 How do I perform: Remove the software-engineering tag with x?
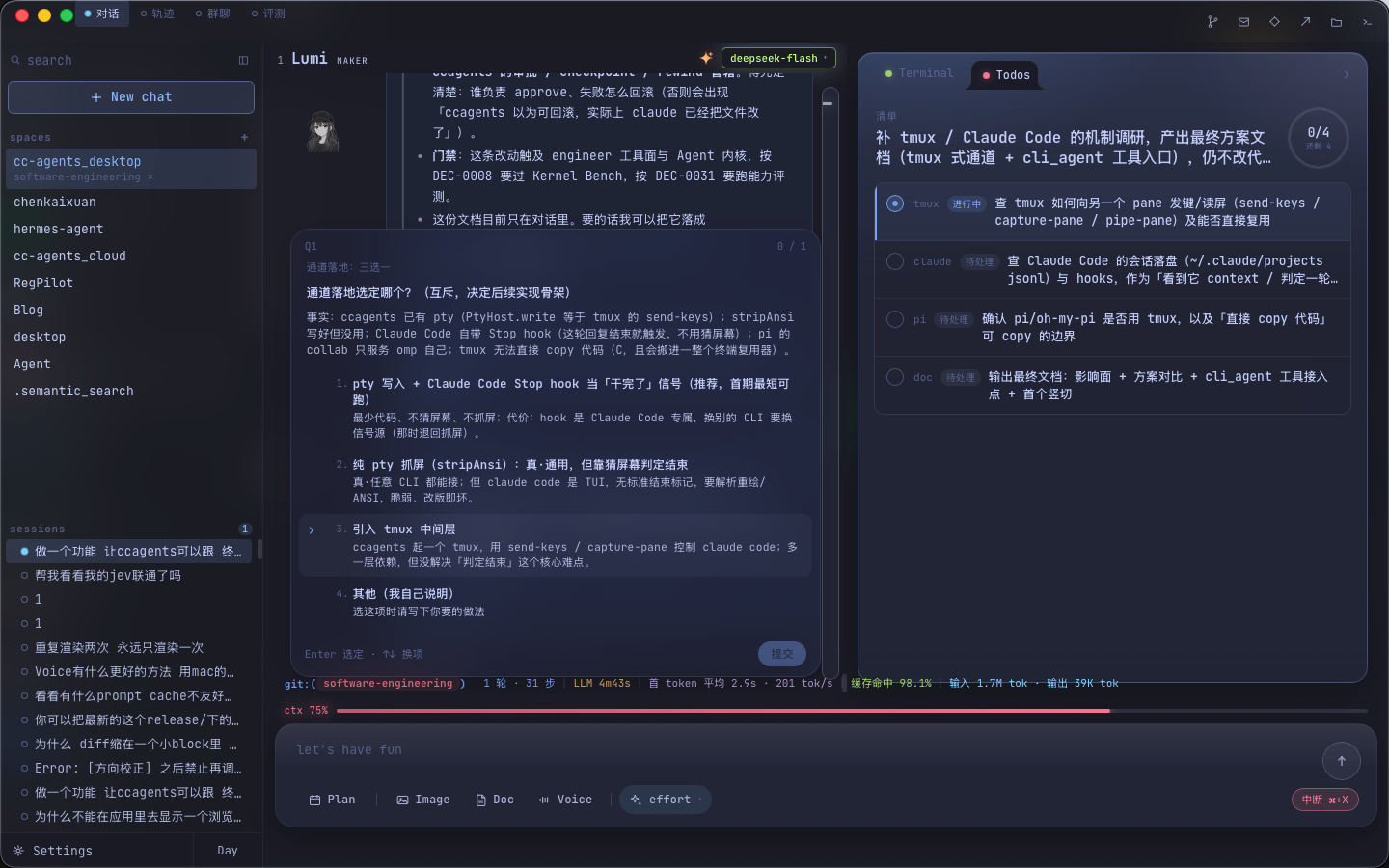pyautogui.click(x=150, y=177)
